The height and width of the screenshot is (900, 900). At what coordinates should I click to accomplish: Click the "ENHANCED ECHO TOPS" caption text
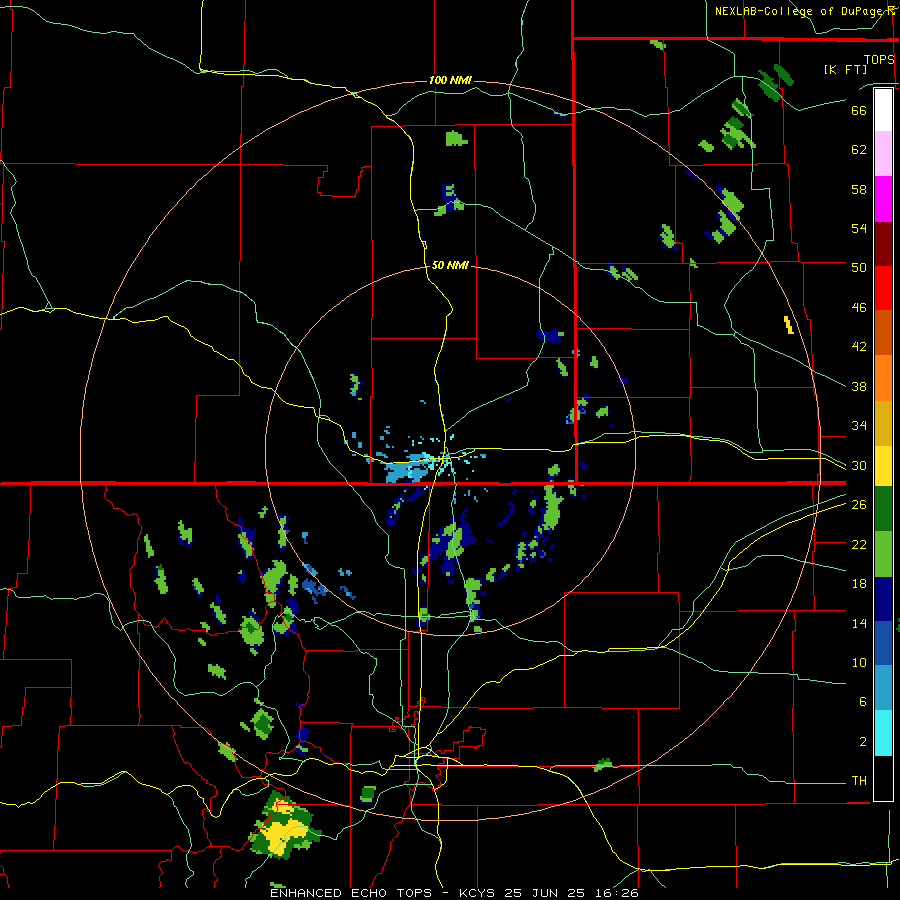coord(351,893)
